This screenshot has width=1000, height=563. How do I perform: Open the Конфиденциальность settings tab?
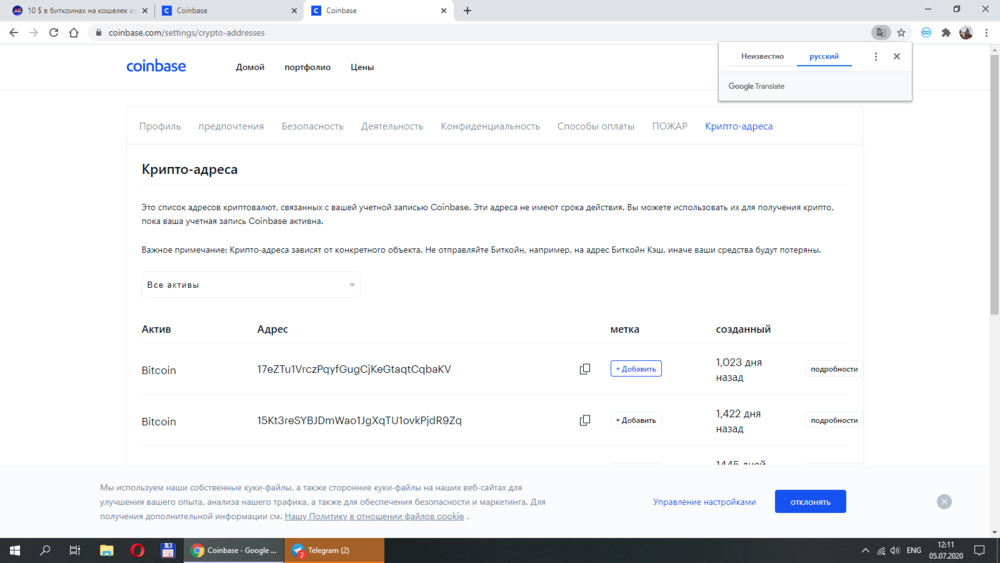[x=490, y=126]
